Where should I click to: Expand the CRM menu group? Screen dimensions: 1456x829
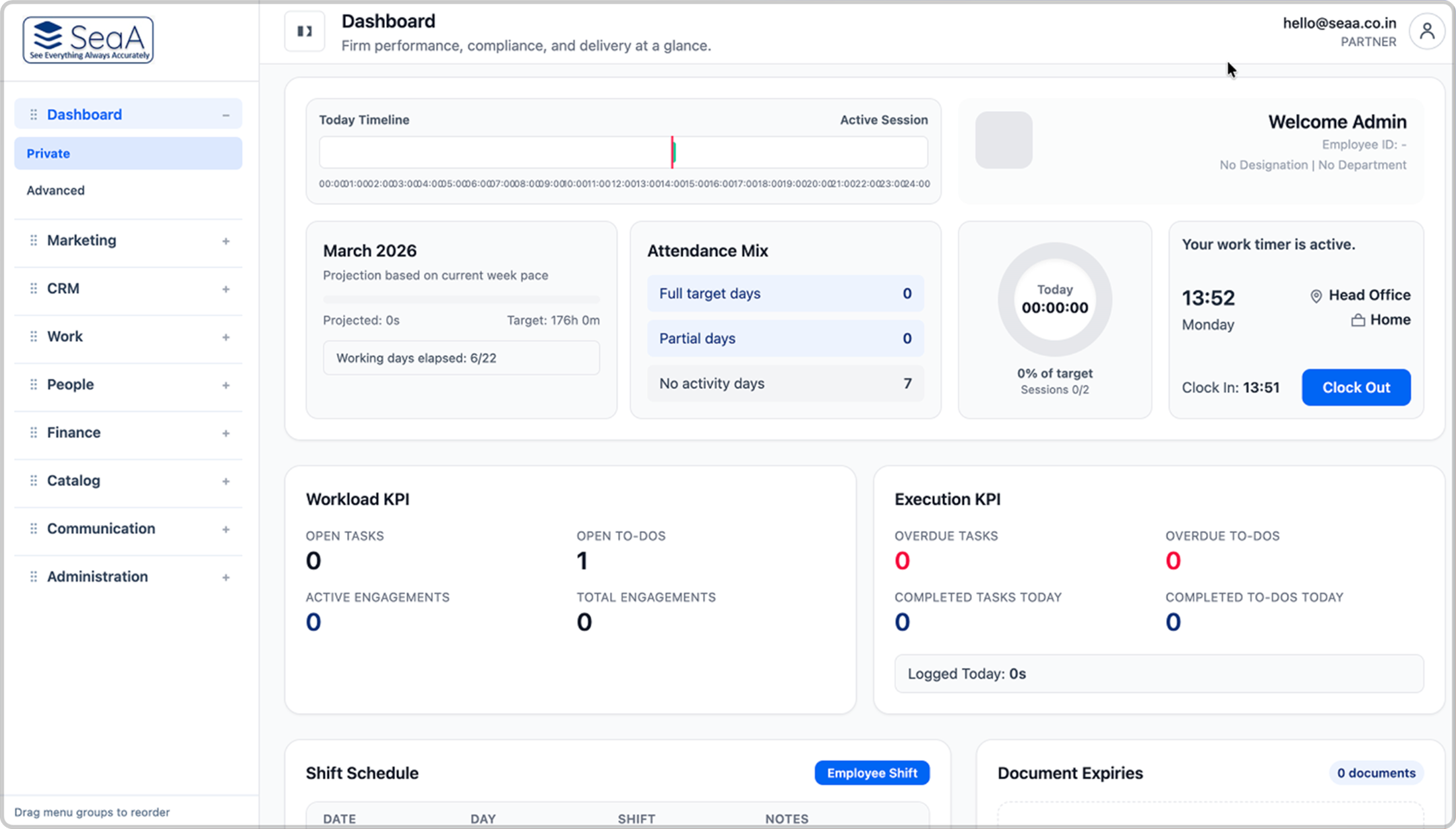(226, 289)
